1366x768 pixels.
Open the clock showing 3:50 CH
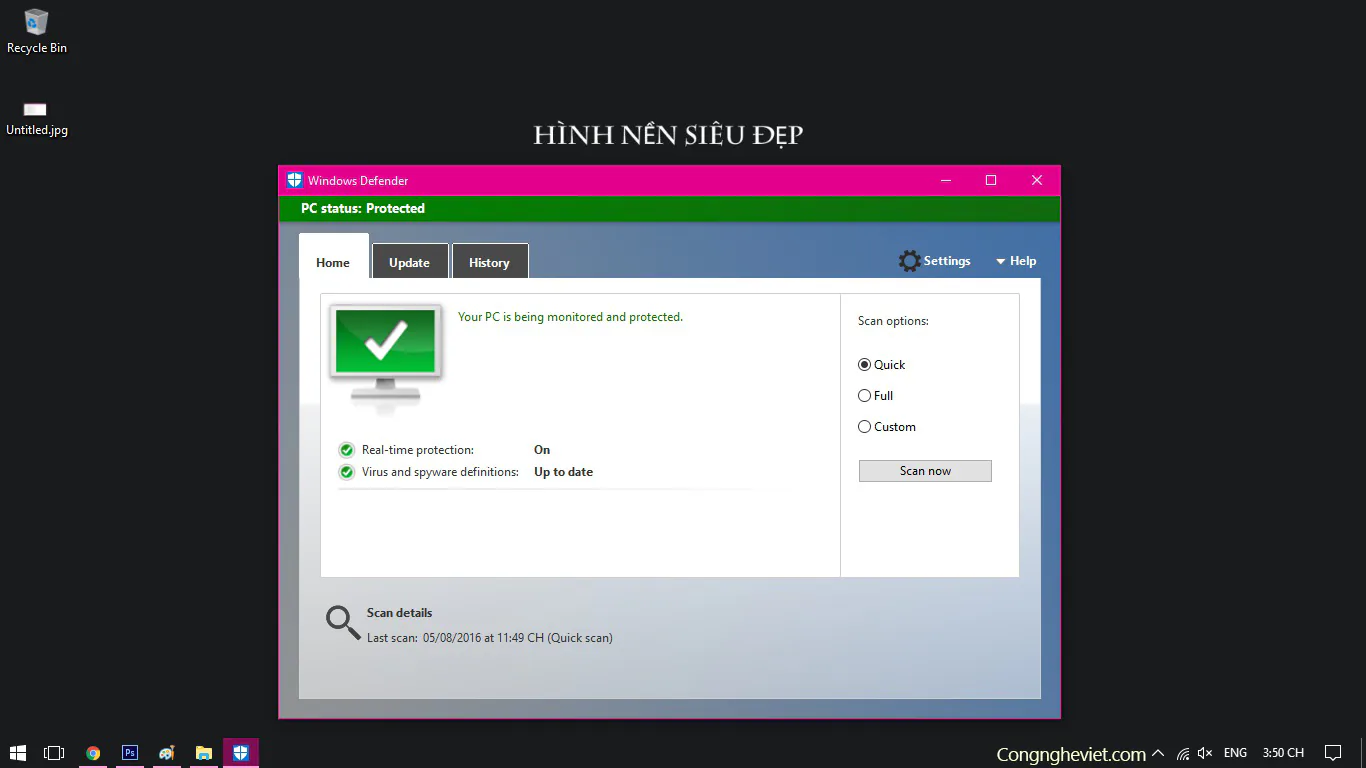(x=1283, y=753)
